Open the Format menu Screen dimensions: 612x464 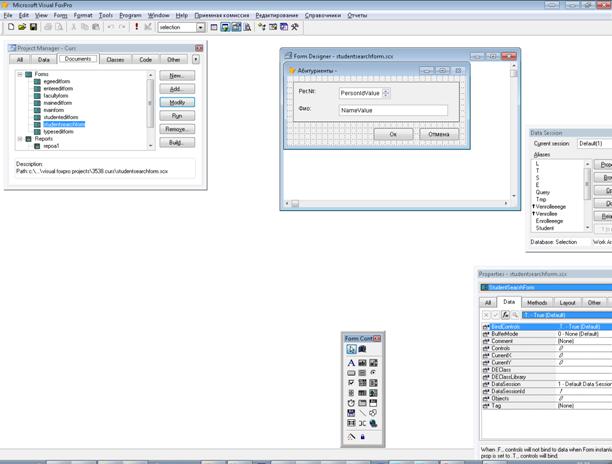pyautogui.click(x=83, y=15)
